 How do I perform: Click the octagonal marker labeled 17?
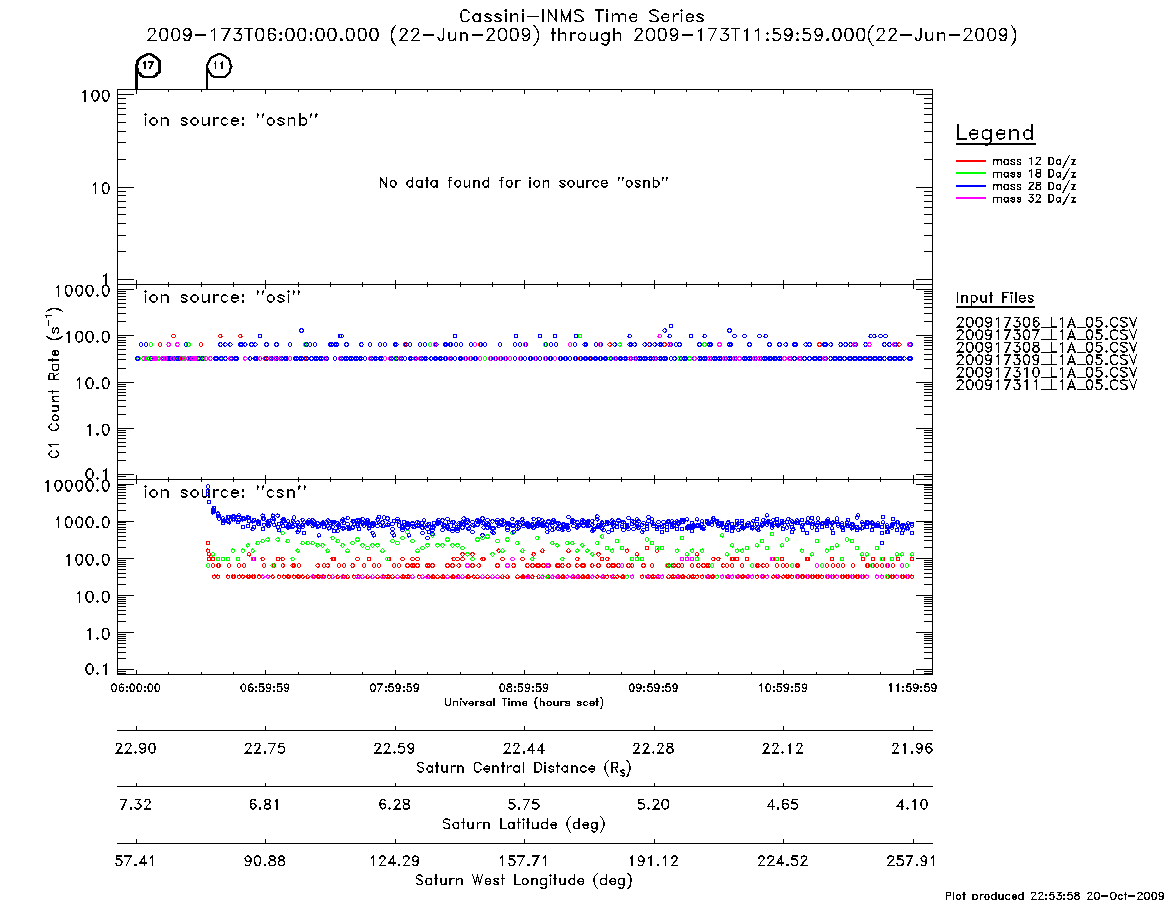pyautogui.click(x=149, y=66)
